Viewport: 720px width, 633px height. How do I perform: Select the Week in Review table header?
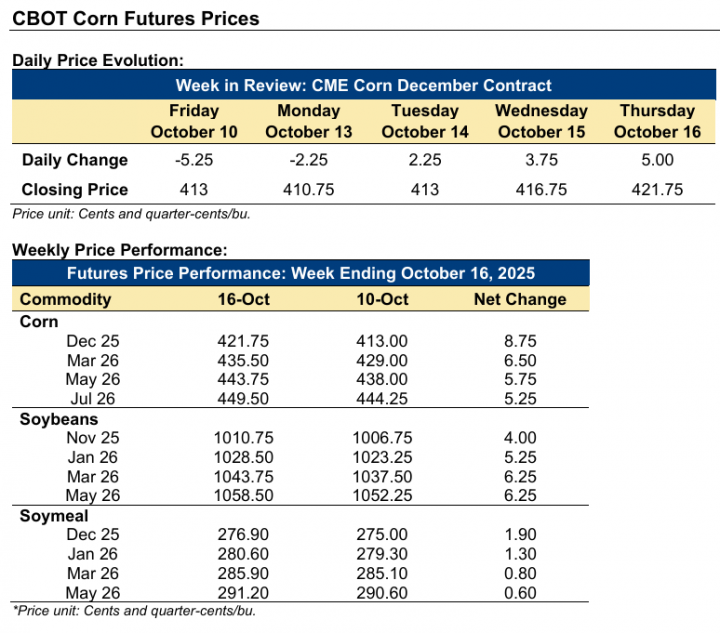pos(363,85)
